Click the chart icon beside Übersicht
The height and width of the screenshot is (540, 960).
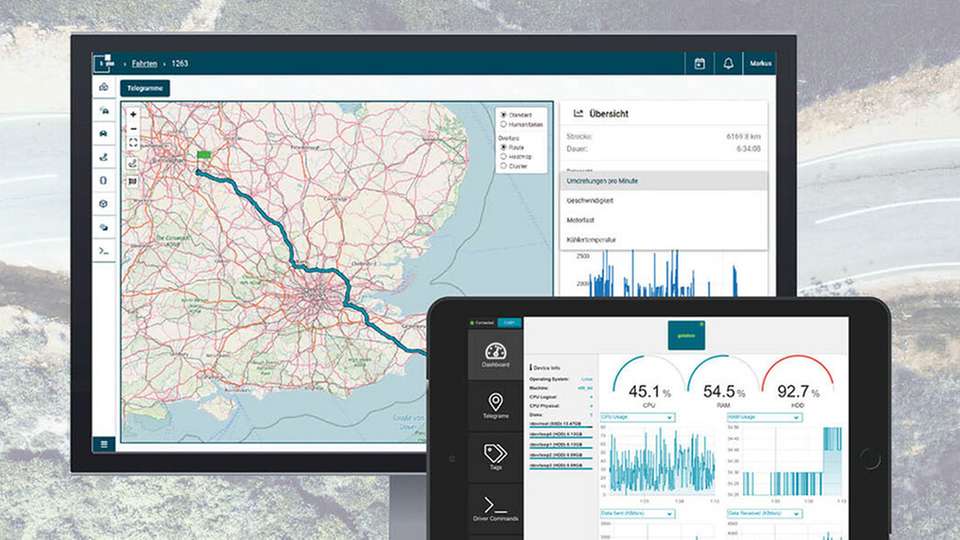(578, 114)
